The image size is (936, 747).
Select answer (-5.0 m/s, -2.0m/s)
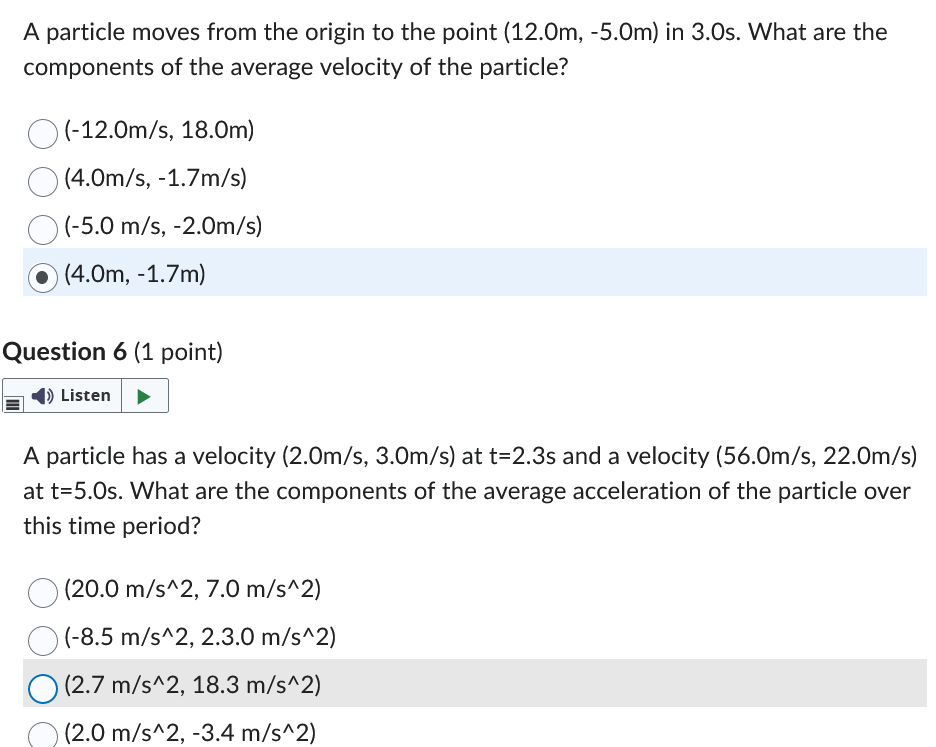click(x=42, y=229)
